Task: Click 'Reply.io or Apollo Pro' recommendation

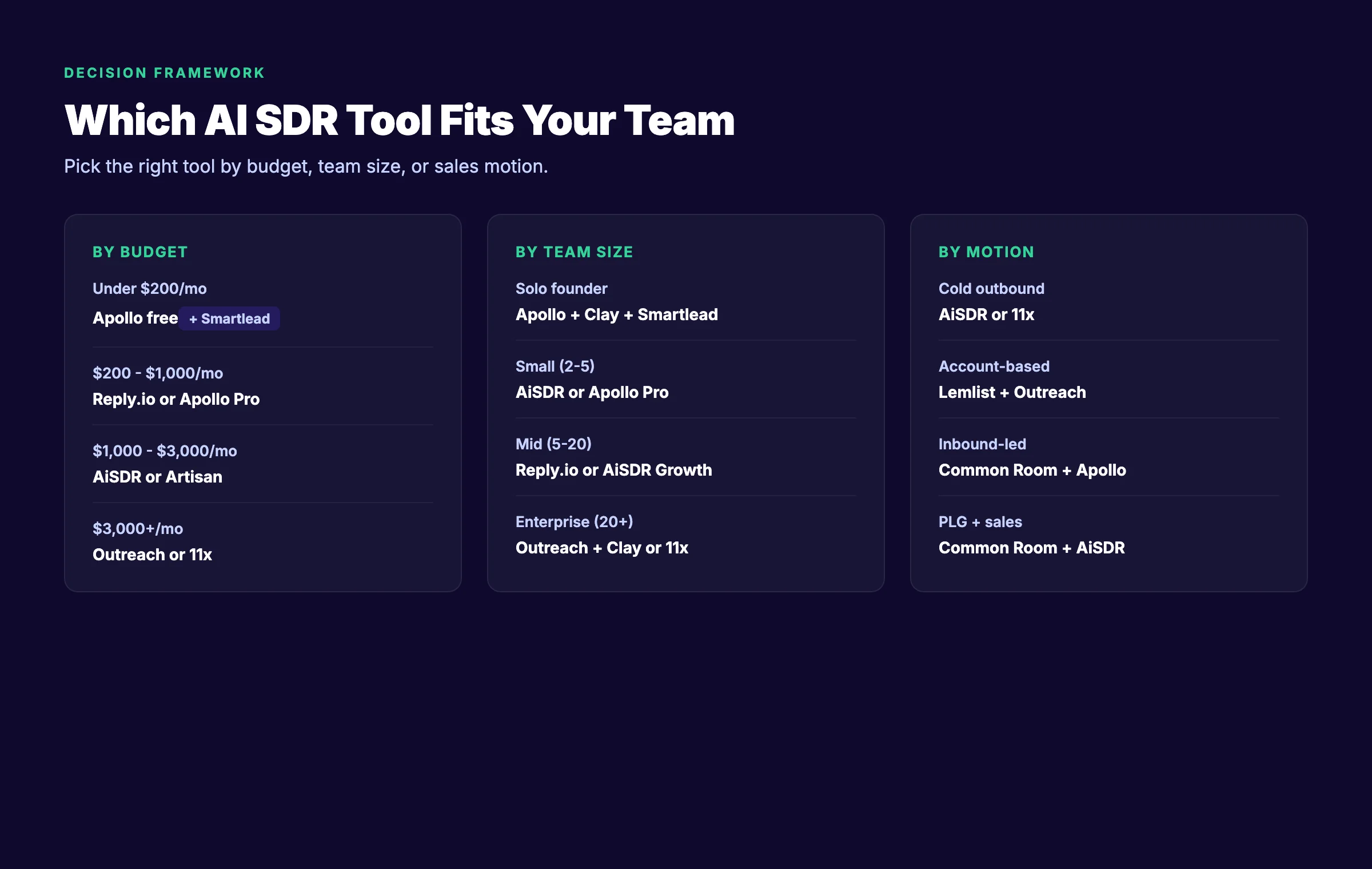Action: (176, 399)
